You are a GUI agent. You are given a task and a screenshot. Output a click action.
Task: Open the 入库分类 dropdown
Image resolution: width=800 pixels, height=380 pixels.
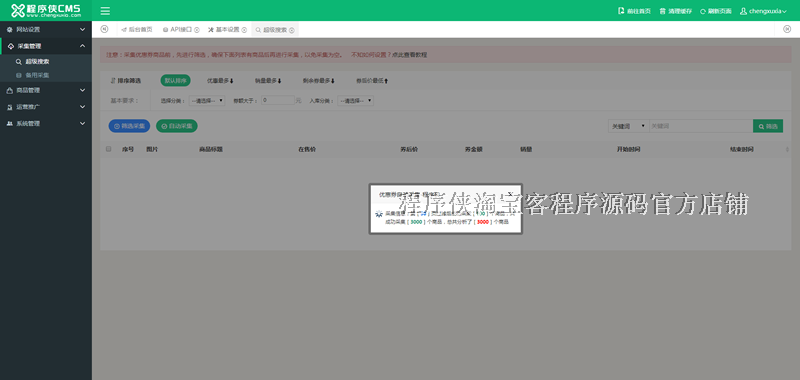[355, 101]
